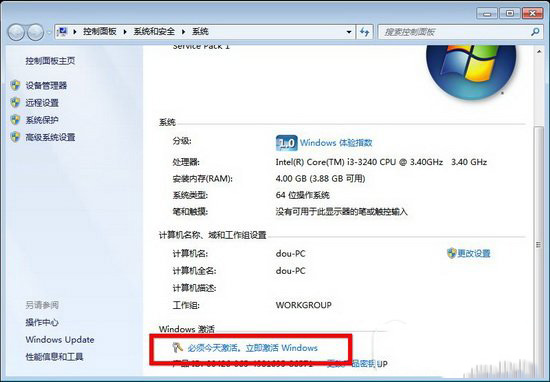550x382 pixels.
Task: Refresh the address bar location
Action: pyautogui.click(x=365, y=32)
